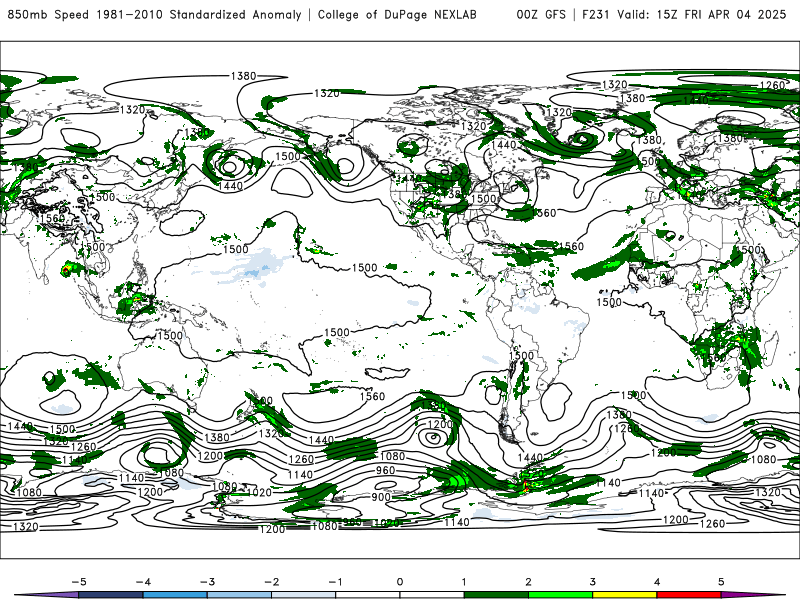Image resolution: width=800 pixels, height=600 pixels.
Task: Click the colorbar tick label "3"
Action: (x=592, y=582)
